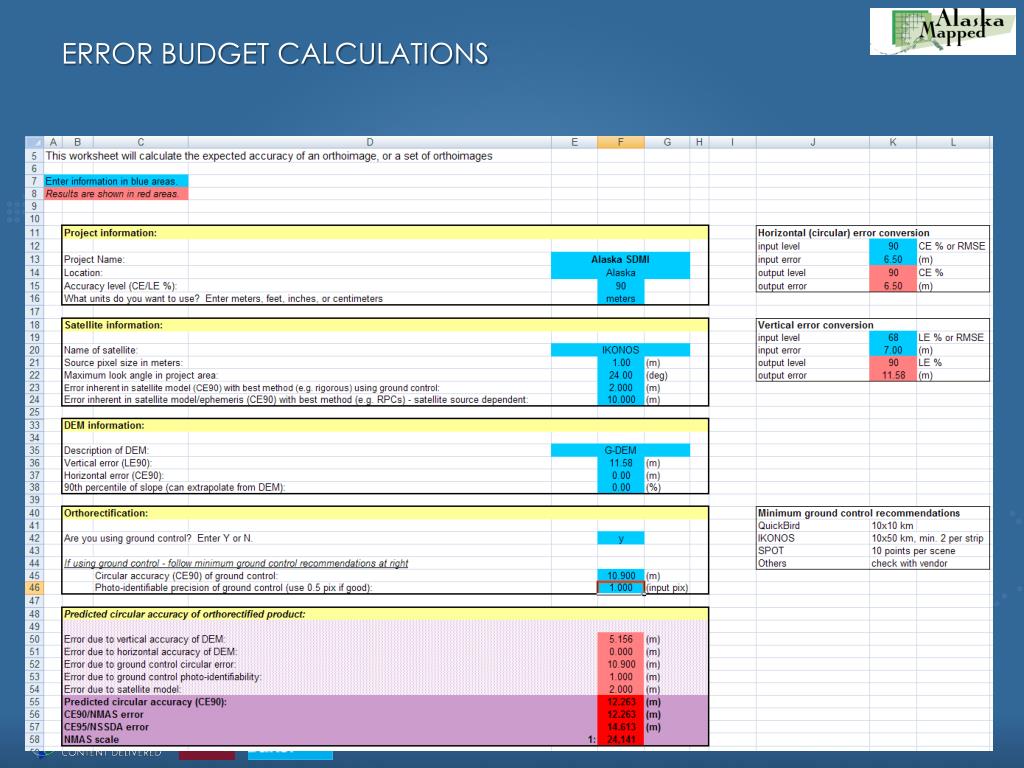Image resolution: width=1024 pixels, height=768 pixels.
Task: Select the row 58 header
Action: click(x=34, y=739)
